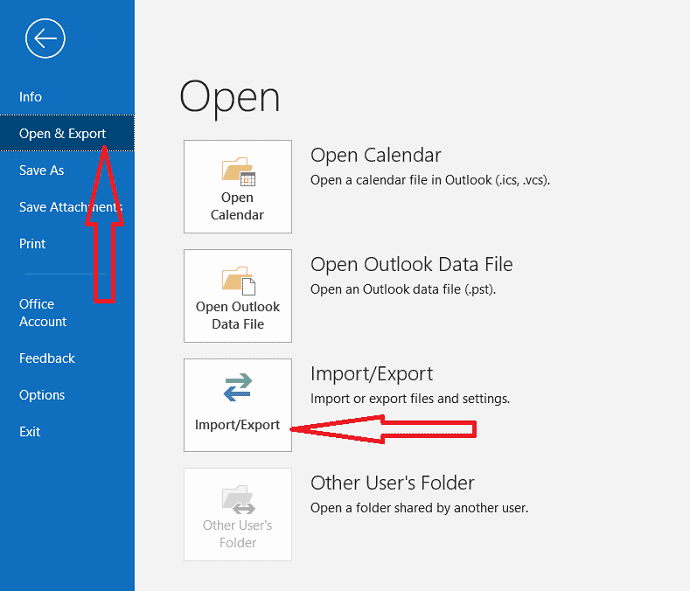Click the Import/Export arrows icon

[x=238, y=387]
